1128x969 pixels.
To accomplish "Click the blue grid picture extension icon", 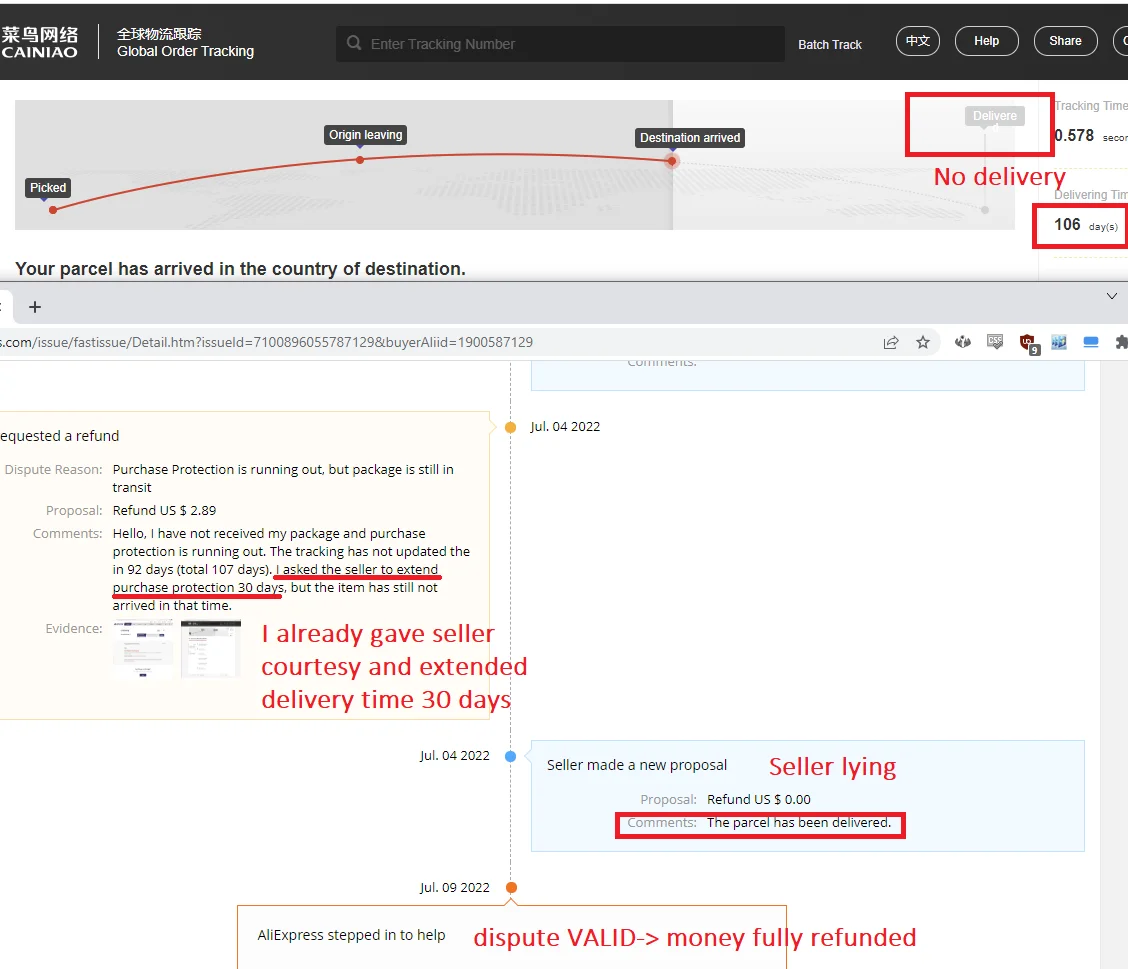I will tap(1059, 342).
